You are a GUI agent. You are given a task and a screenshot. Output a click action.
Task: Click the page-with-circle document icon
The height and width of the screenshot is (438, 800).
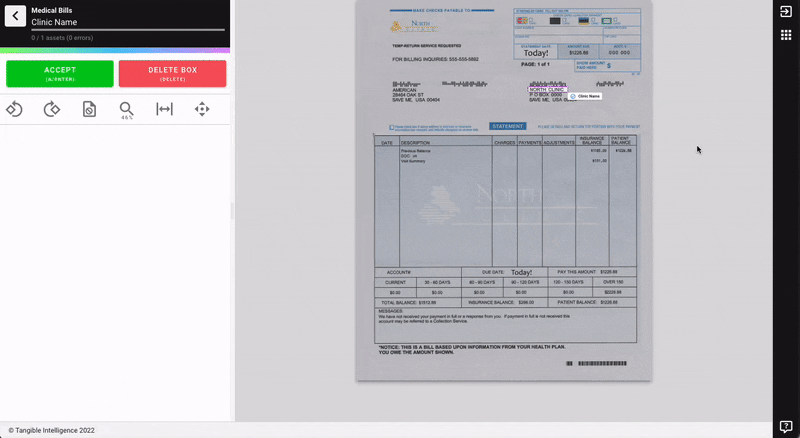89,109
